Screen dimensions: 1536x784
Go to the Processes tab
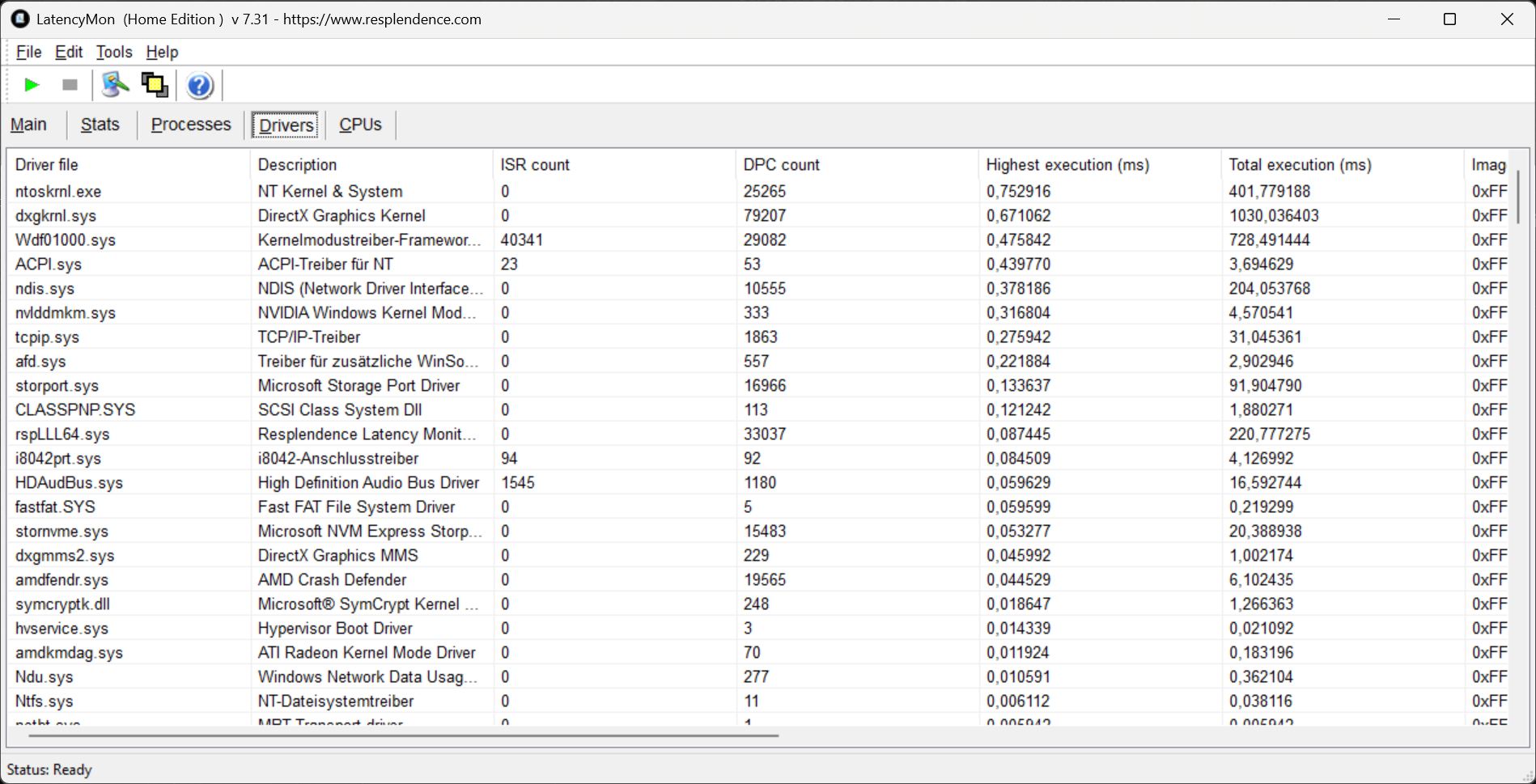191,125
